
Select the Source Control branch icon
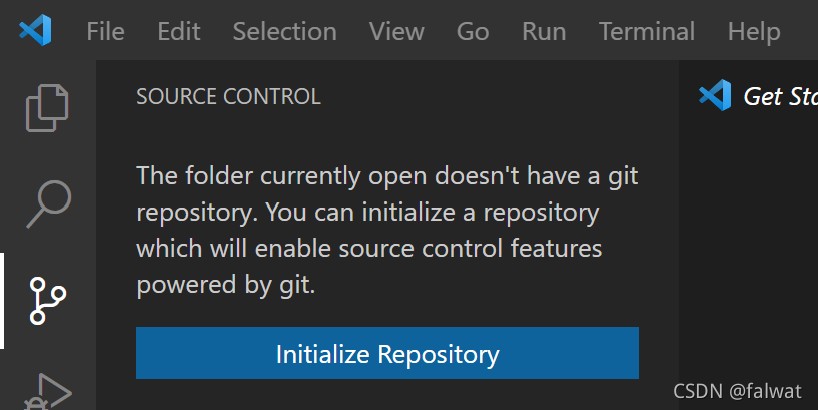[47, 300]
